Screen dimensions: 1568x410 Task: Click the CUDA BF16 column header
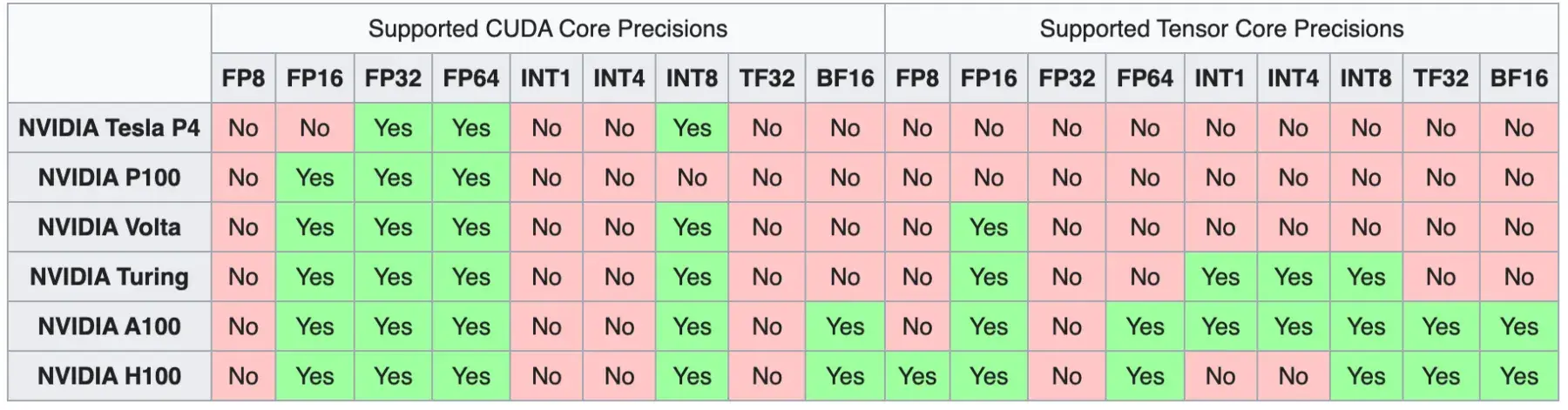click(844, 78)
